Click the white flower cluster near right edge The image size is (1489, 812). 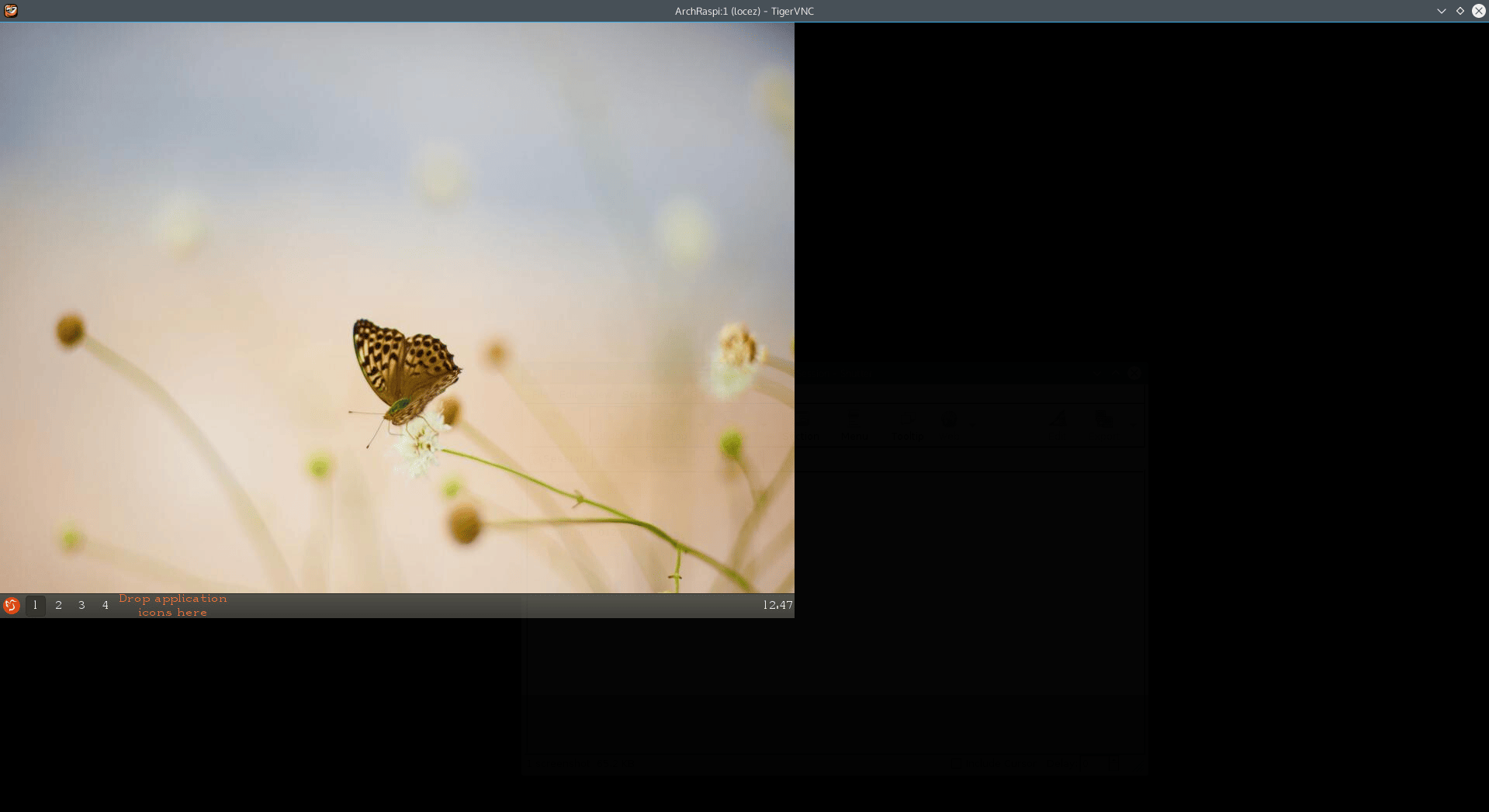pos(735,358)
